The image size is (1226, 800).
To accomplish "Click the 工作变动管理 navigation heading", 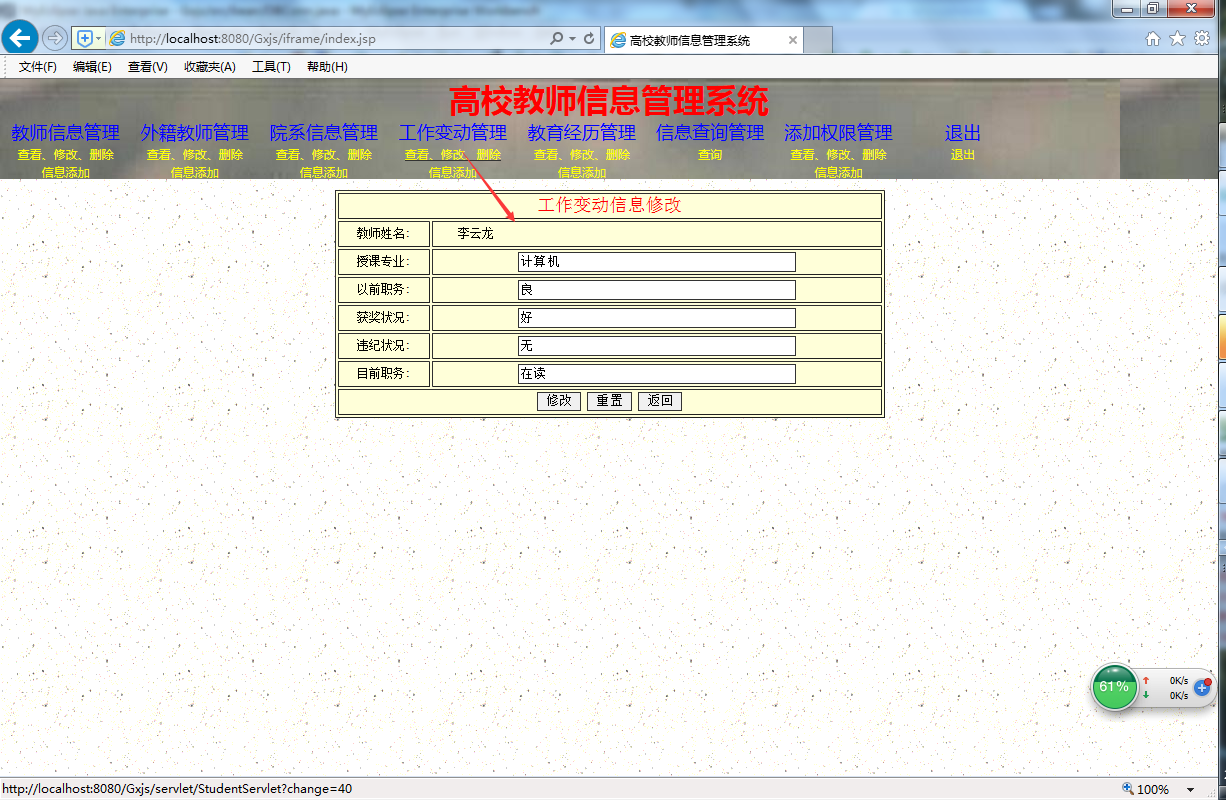I will [x=453, y=132].
